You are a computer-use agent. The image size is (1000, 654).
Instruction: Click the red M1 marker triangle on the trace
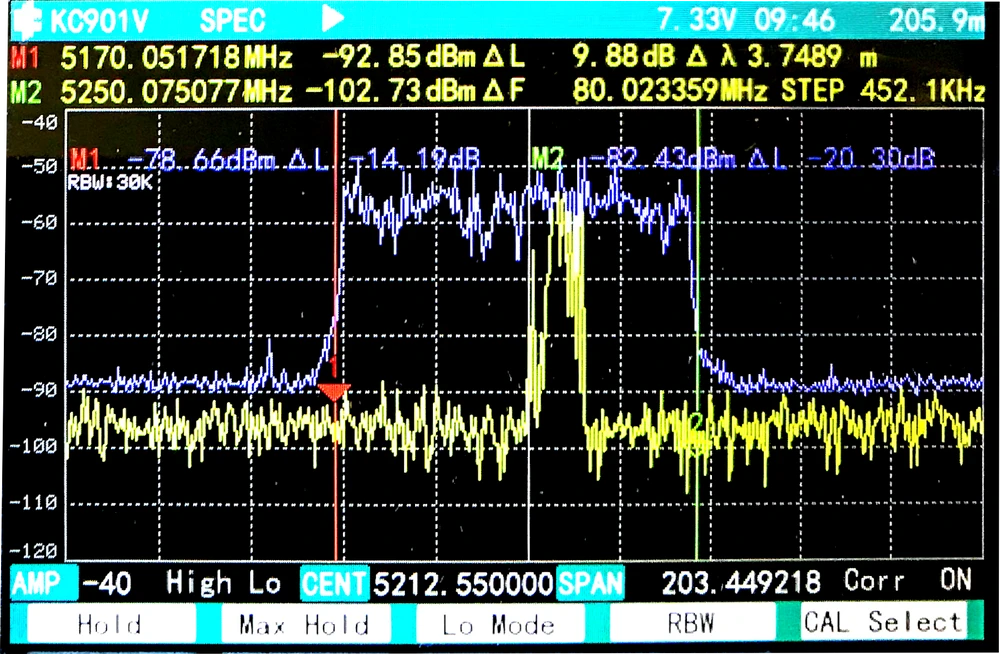click(x=334, y=391)
